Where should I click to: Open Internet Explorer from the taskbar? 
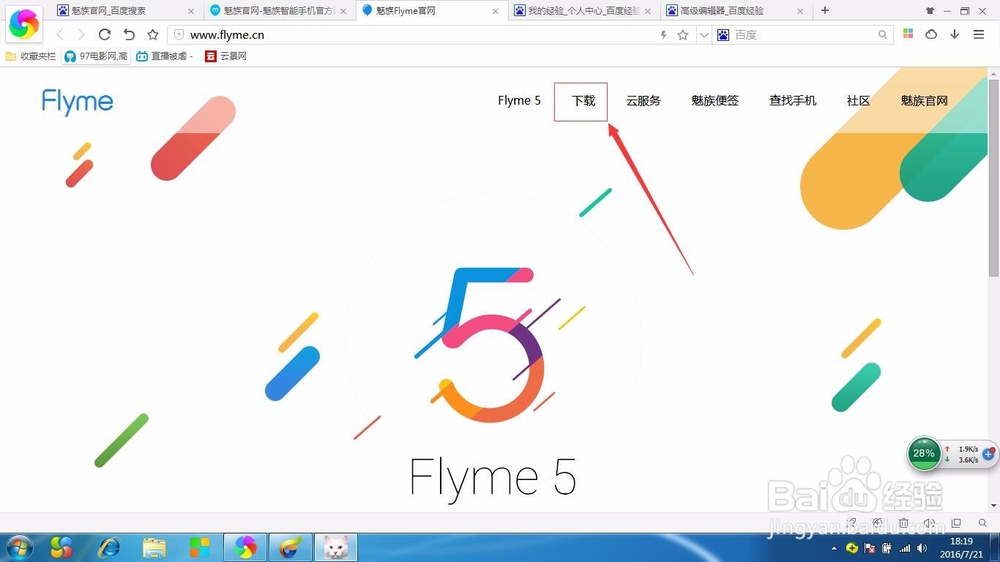click(x=108, y=547)
